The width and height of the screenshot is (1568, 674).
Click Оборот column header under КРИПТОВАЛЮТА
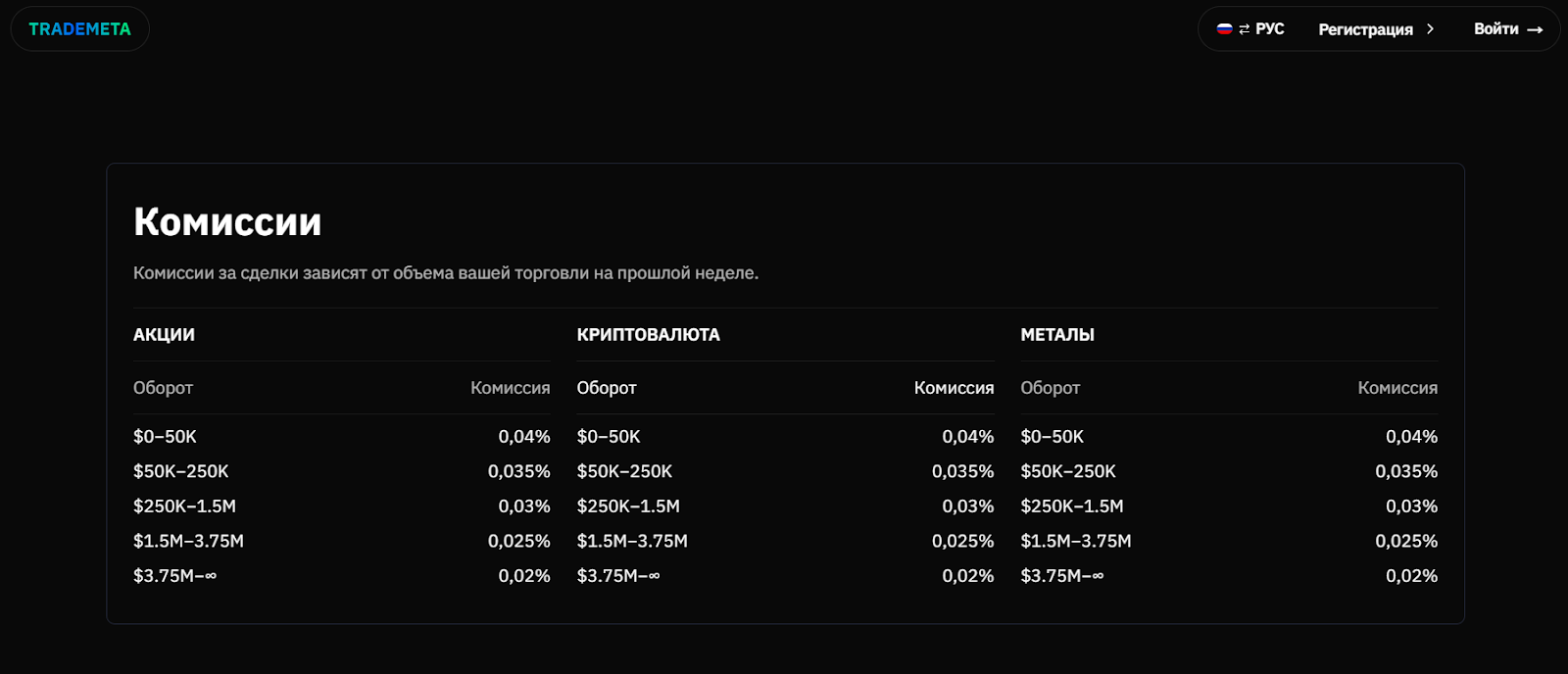(607, 388)
